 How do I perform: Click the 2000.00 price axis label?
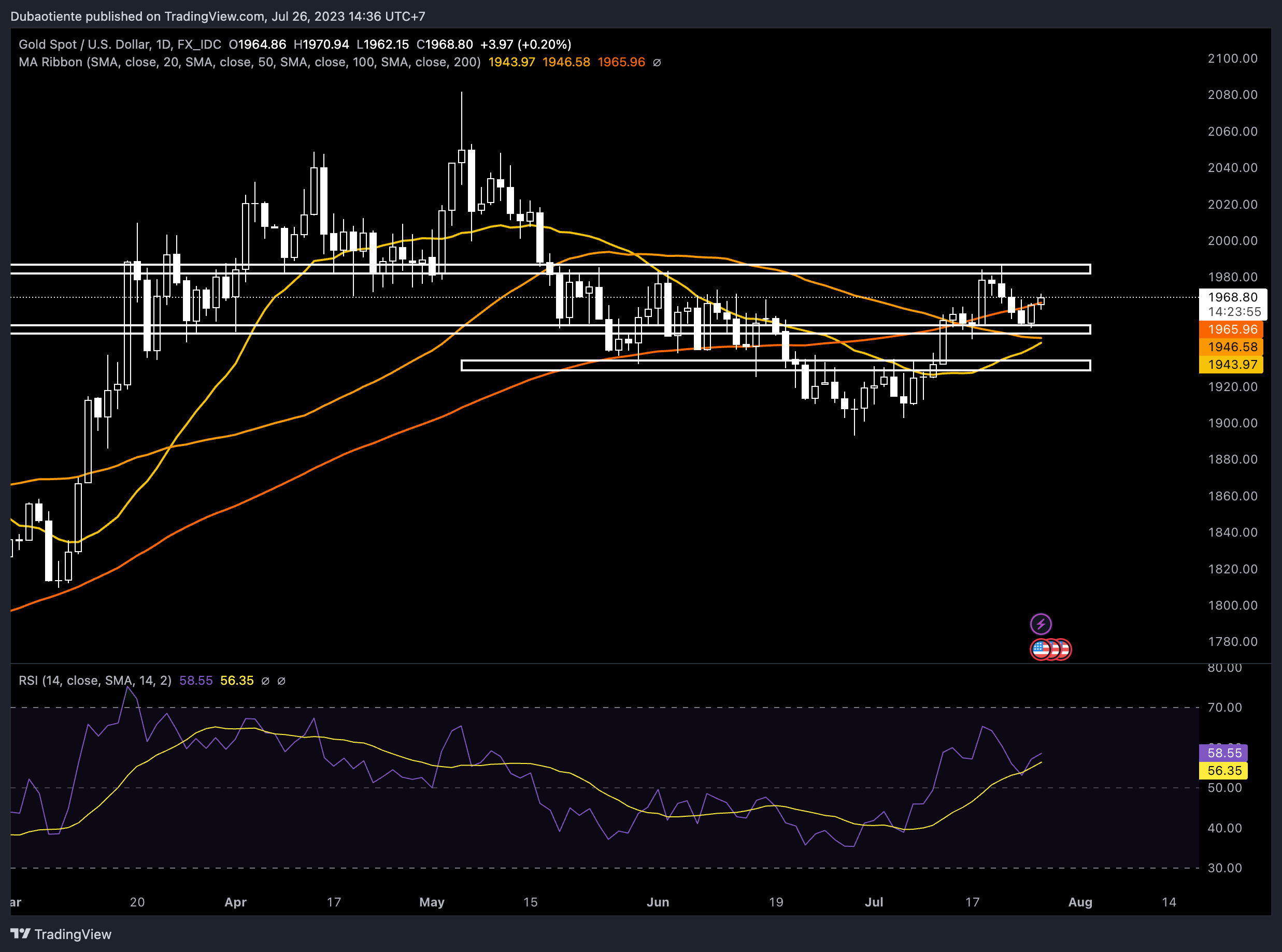[1232, 240]
